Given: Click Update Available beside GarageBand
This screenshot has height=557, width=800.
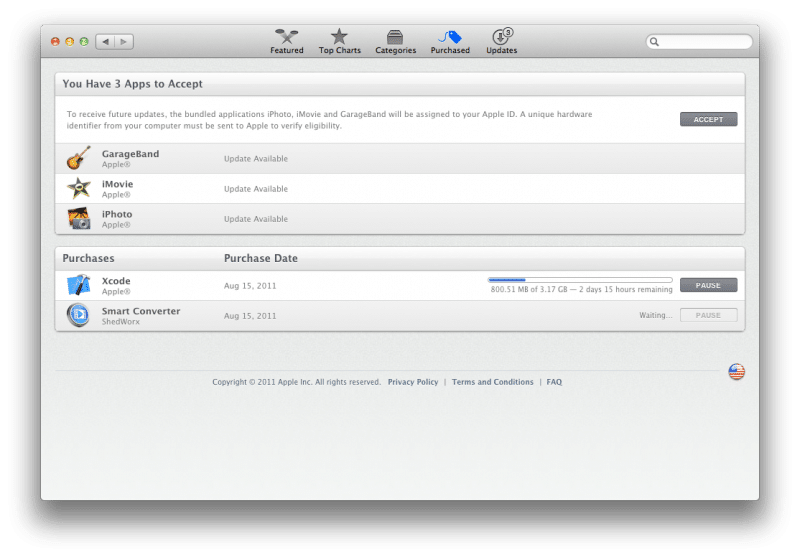Looking at the screenshot, I should coord(256,159).
